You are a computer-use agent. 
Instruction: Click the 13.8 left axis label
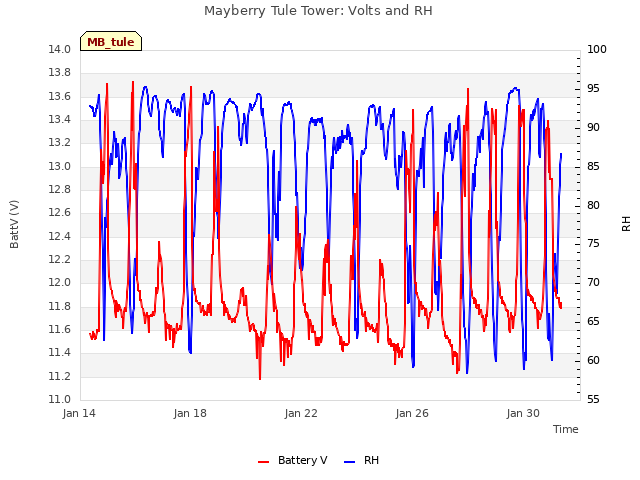coord(60,73)
